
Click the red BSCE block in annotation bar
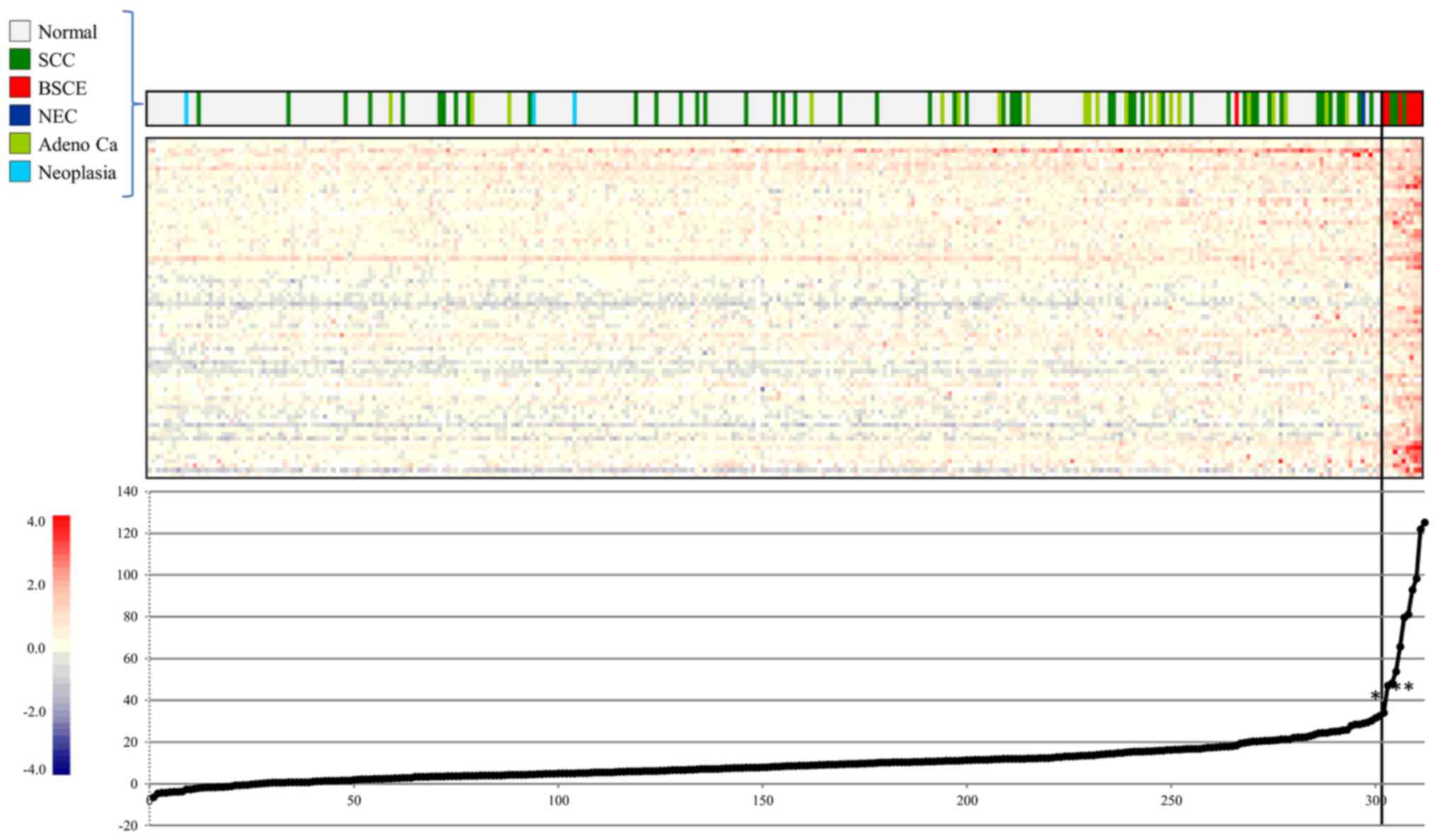[1414, 108]
